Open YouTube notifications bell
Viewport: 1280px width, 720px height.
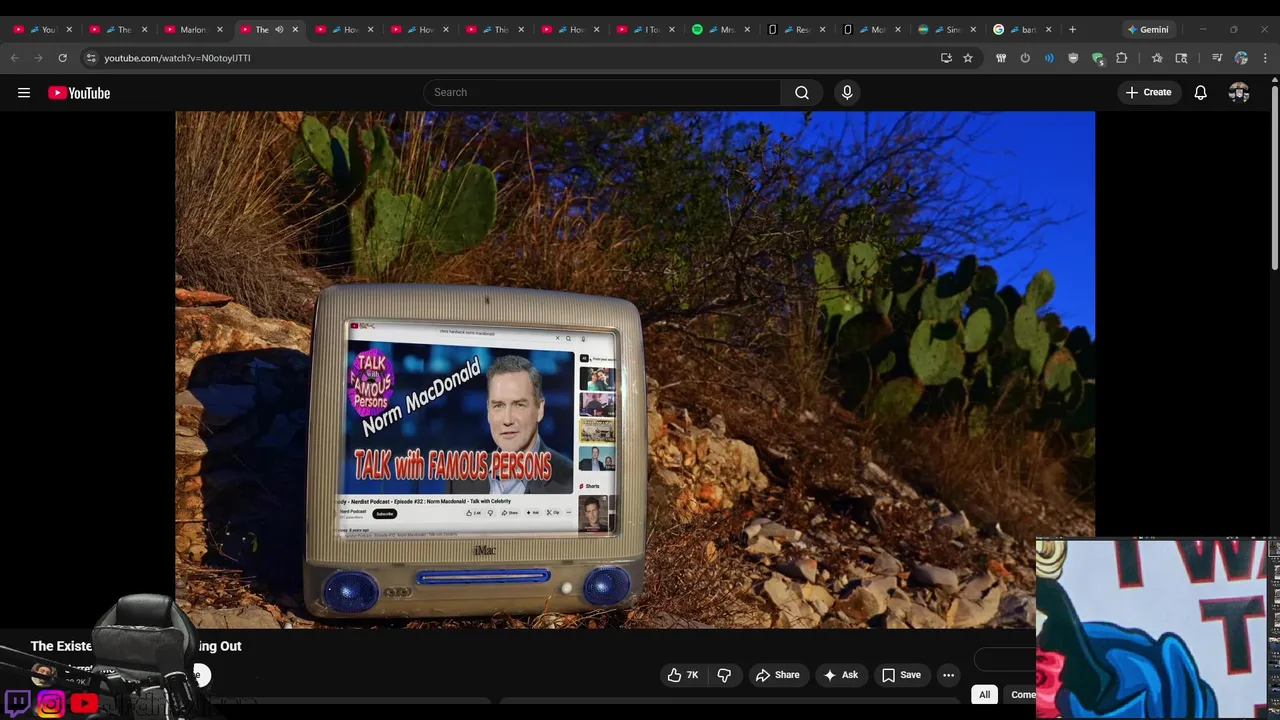1201,92
